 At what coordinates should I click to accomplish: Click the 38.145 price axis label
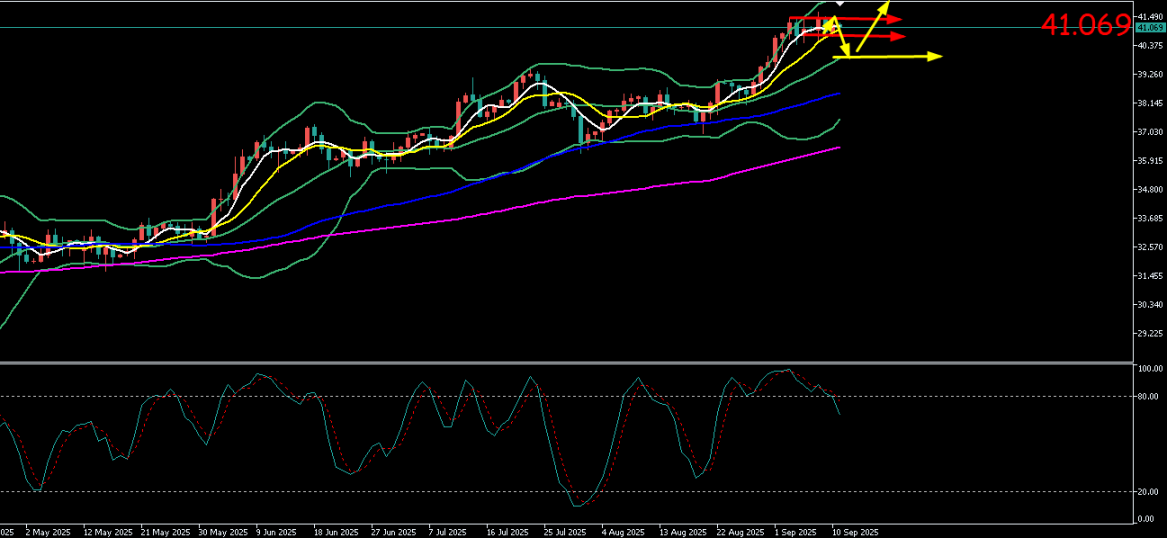[1151, 103]
